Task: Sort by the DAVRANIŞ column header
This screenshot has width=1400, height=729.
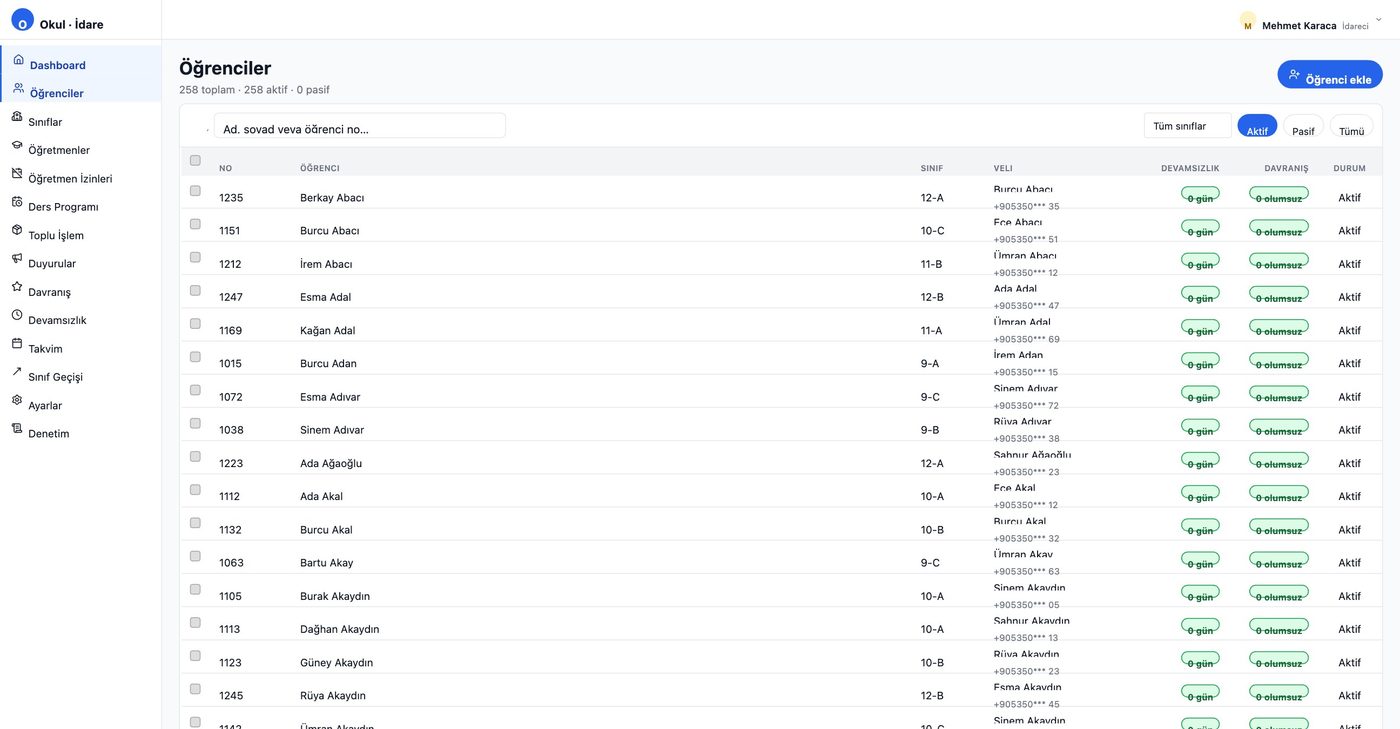Action: (x=1286, y=168)
